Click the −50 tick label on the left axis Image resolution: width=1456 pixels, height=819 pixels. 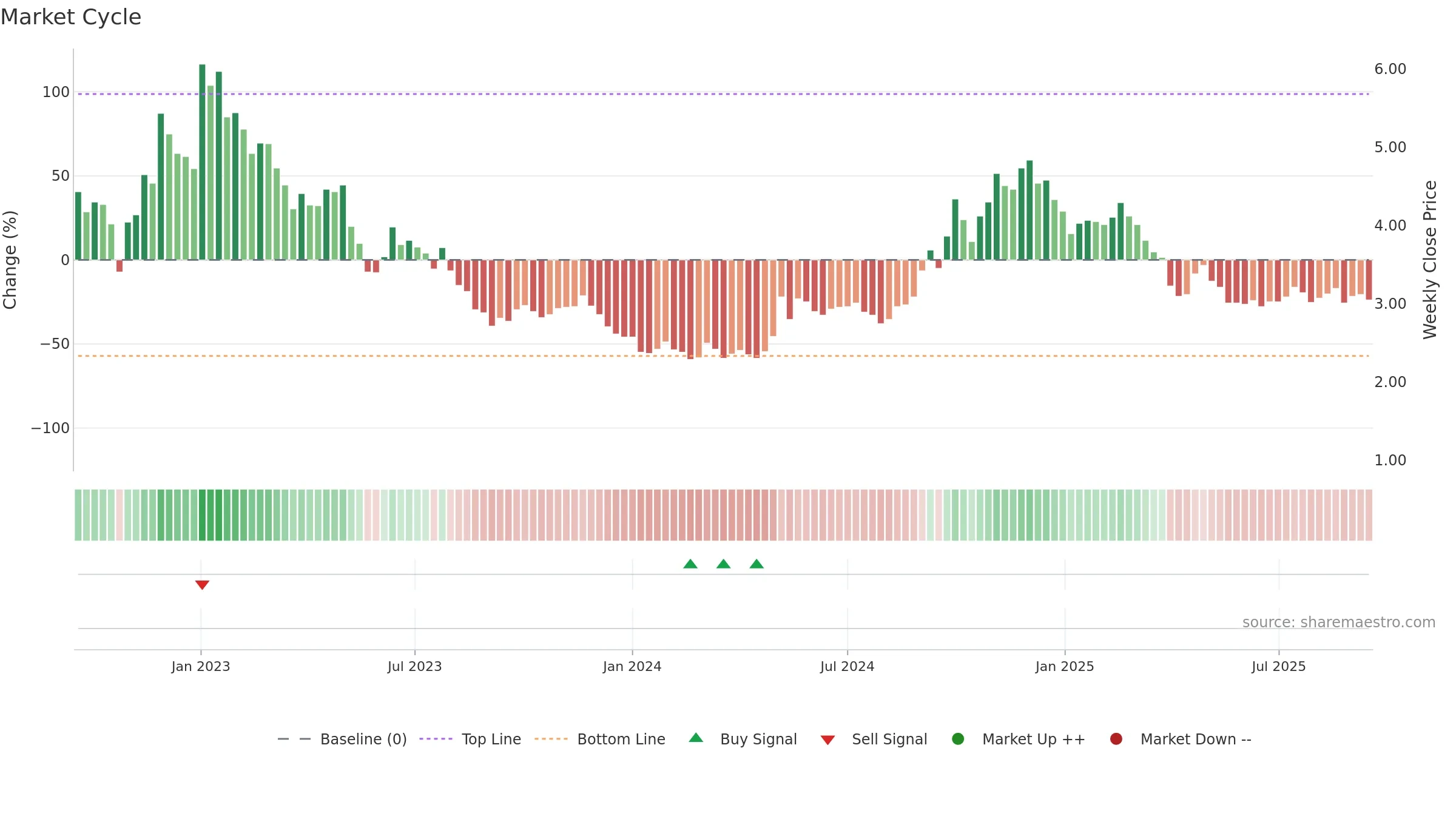(x=55, y=344)
